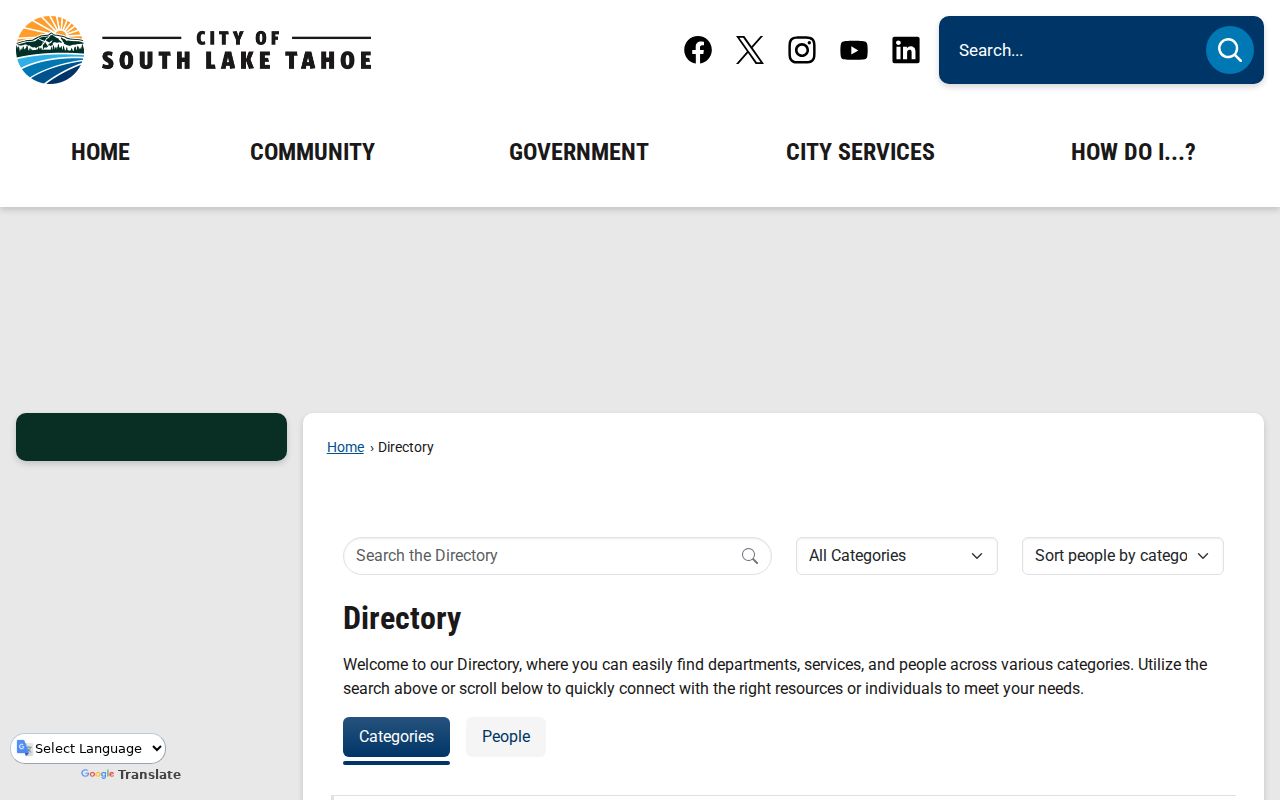Focus the top site Search field
This screenshot has width=1280, height=800.
[1075, 50]
